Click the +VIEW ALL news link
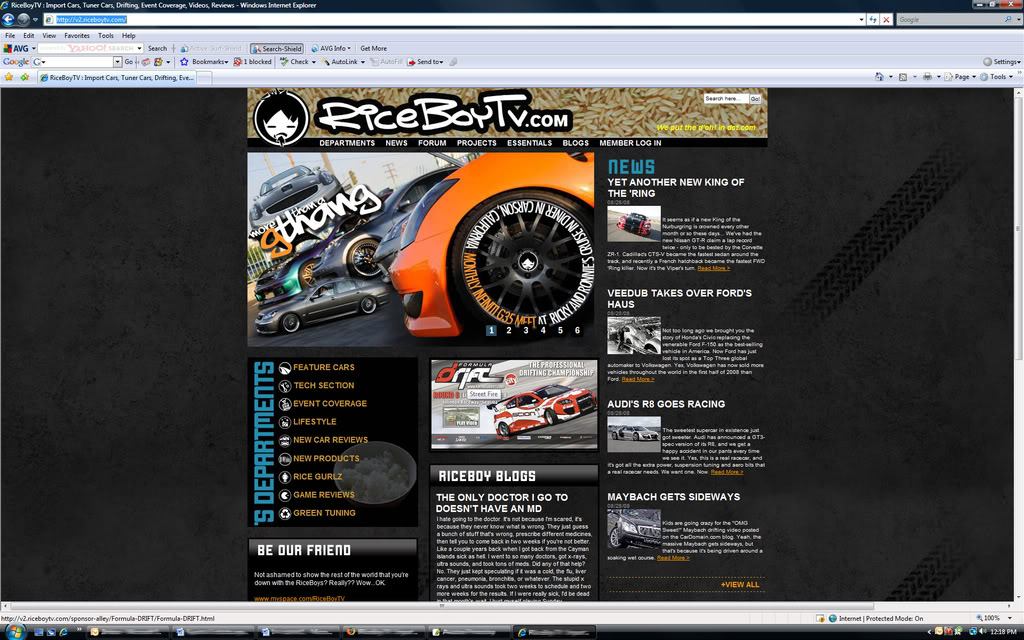The width and height of the screenshot is (1024, 640). (x=740, y=585)
